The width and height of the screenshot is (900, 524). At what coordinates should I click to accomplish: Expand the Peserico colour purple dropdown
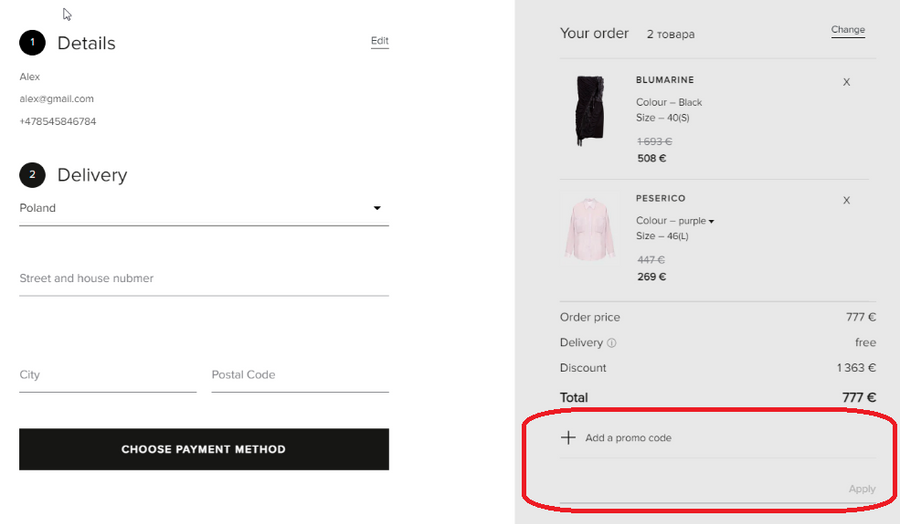[x=712, y=221]
